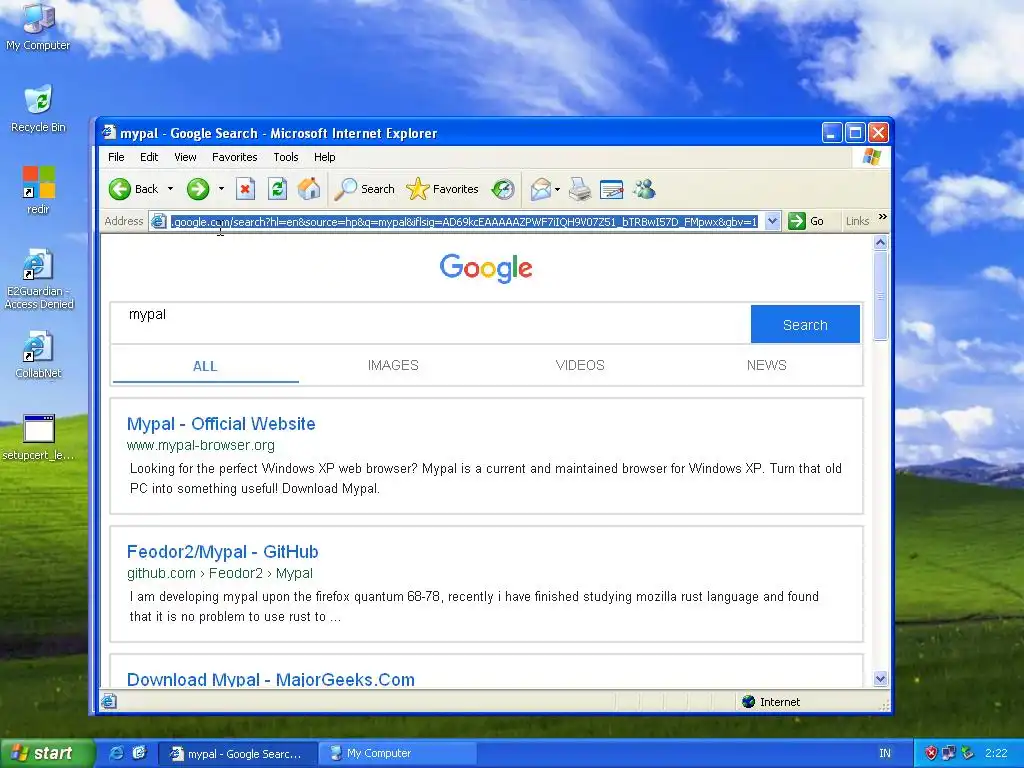Open the File menu
The width and height of the screenshot is (1024, 768).
pos(116,157)
